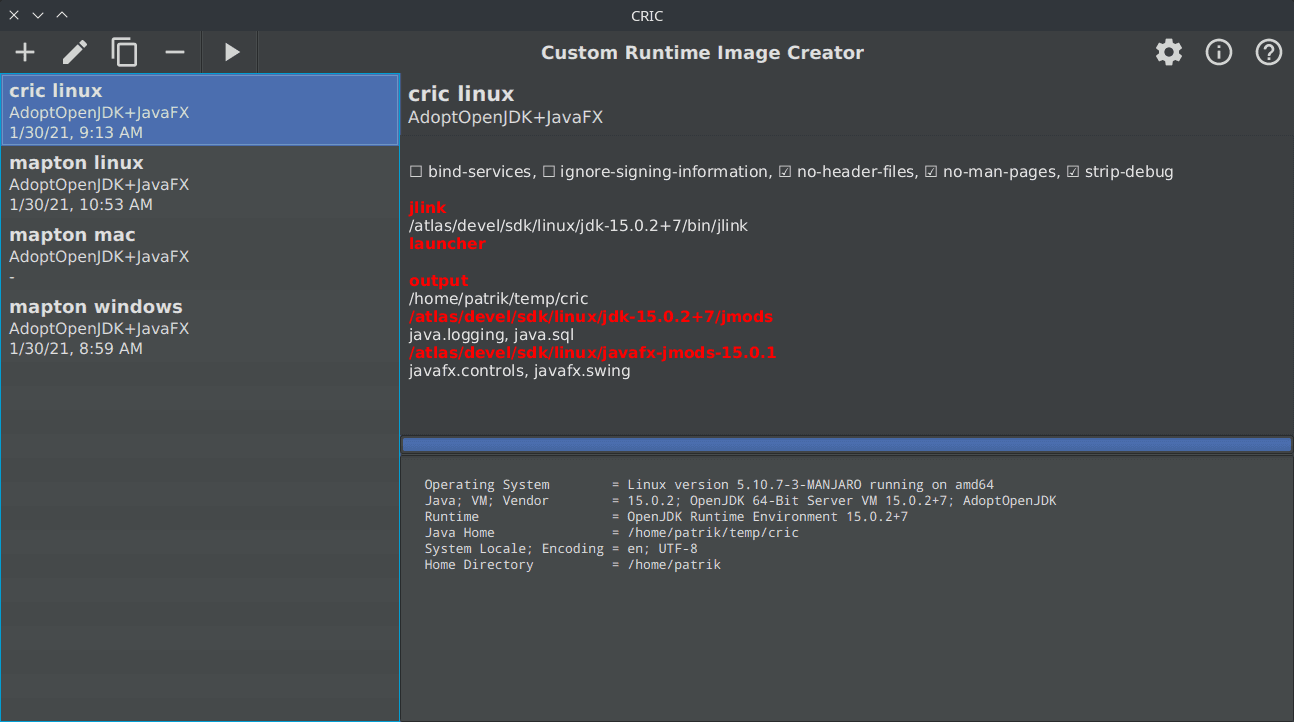Click the 'CRIC' window title bar text

(647, 15)
